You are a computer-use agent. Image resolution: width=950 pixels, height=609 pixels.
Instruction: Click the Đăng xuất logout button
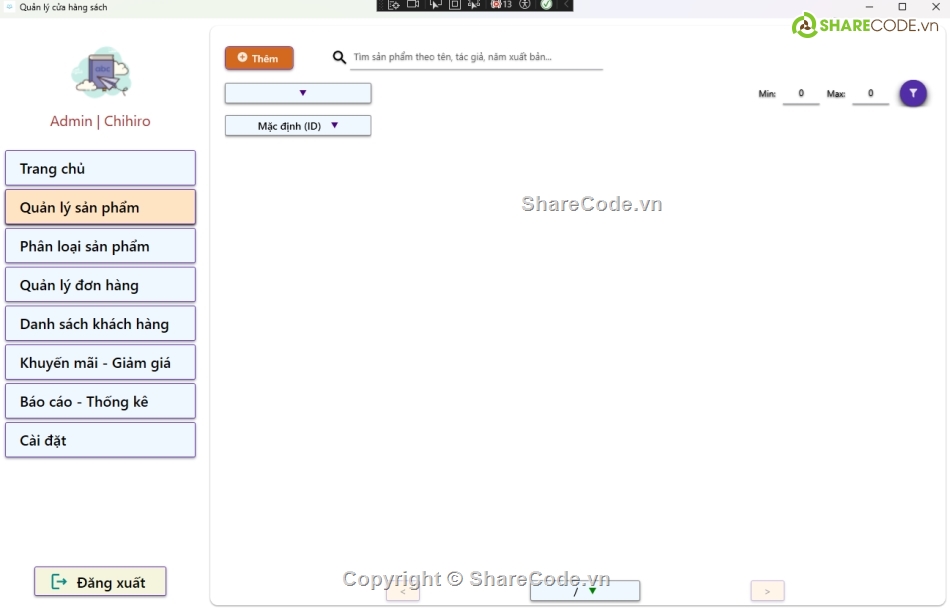coord(100,582)
